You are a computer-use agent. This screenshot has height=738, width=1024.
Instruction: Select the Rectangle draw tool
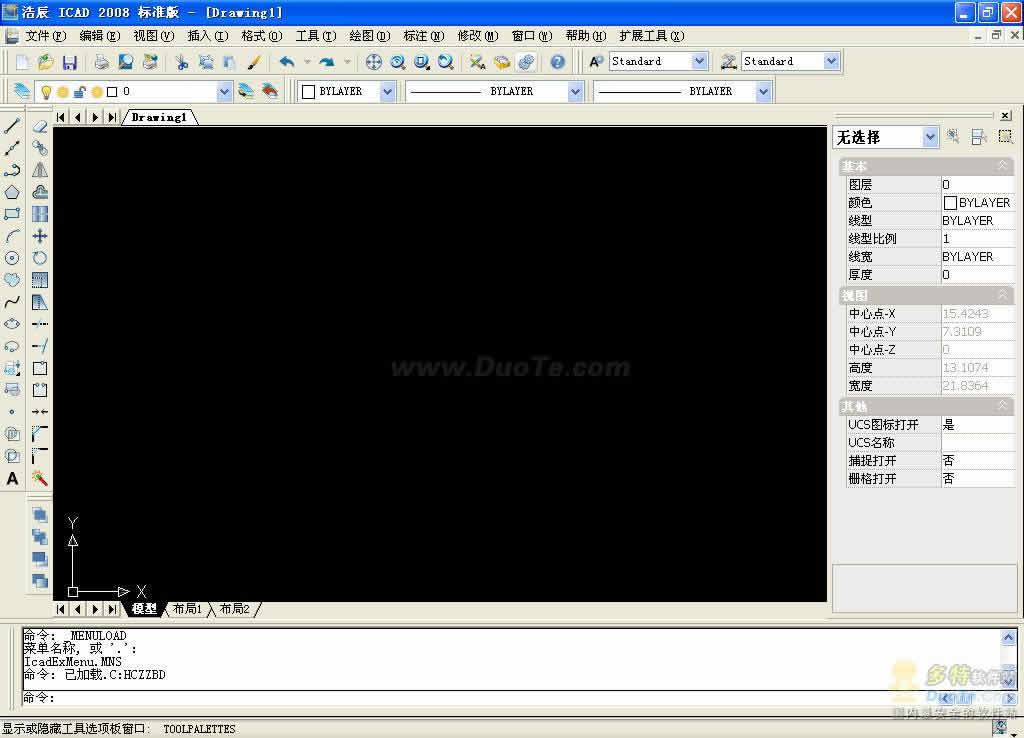(12, 214)
